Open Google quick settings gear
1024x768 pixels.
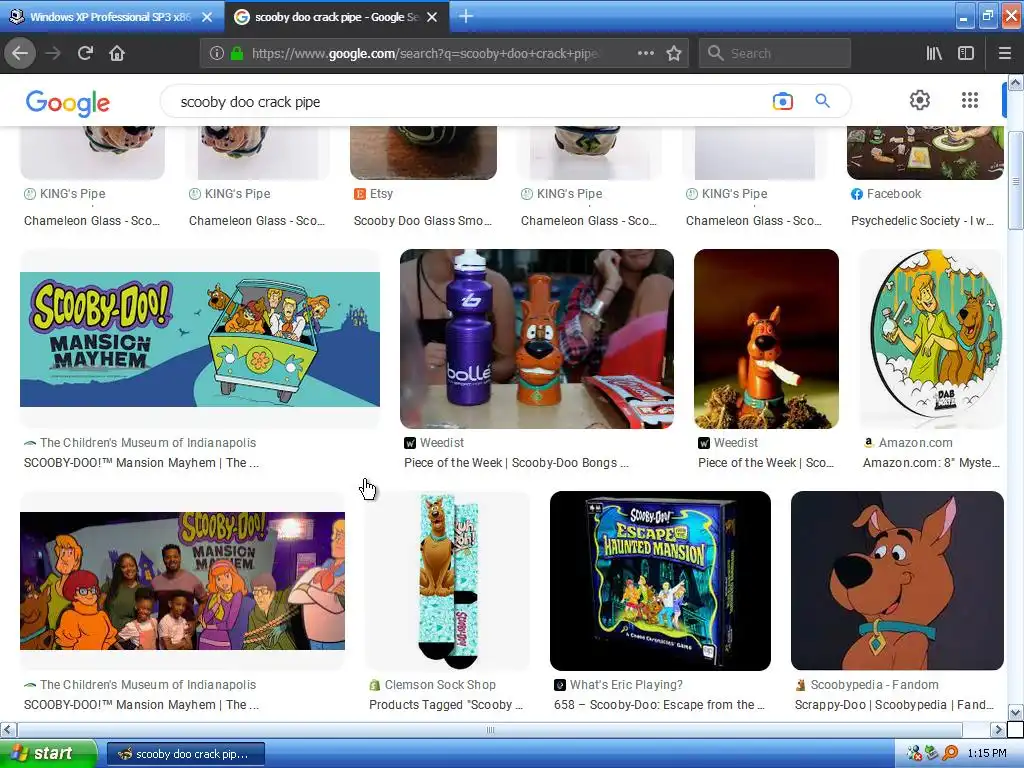920,100
